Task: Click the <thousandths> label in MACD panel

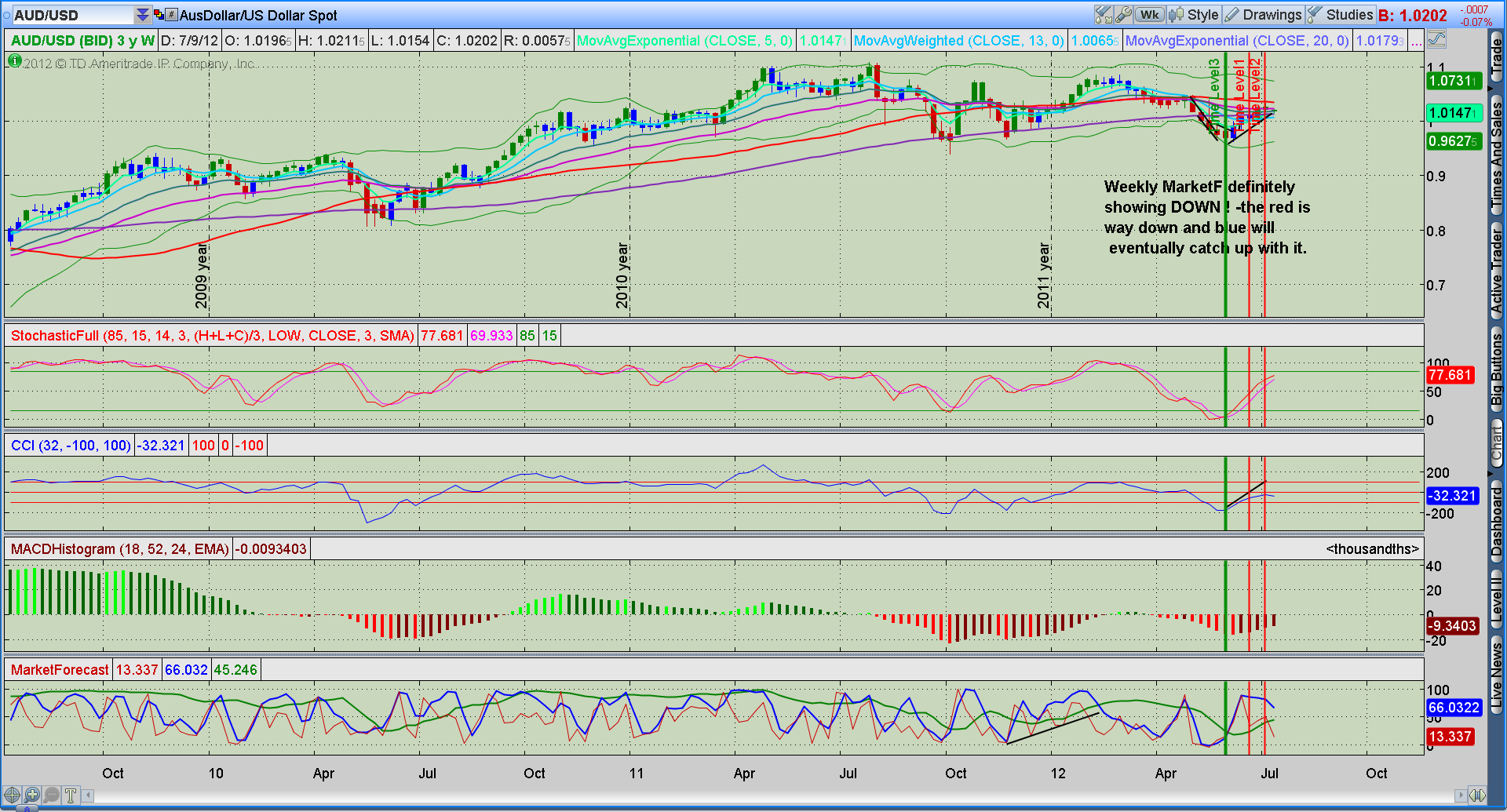Action: 1373,549
